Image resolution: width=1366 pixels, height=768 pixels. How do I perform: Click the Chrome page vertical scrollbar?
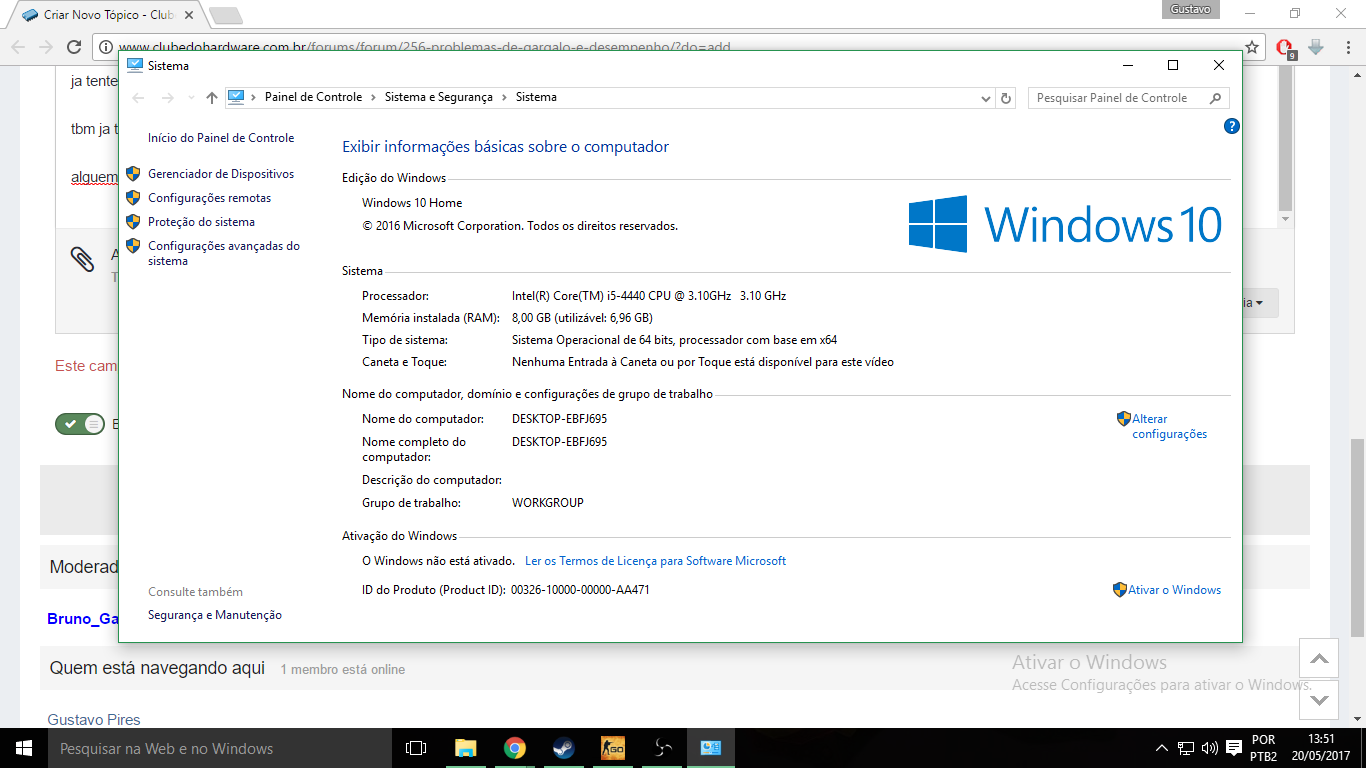pyautogui.click(x=1357, y=538)
